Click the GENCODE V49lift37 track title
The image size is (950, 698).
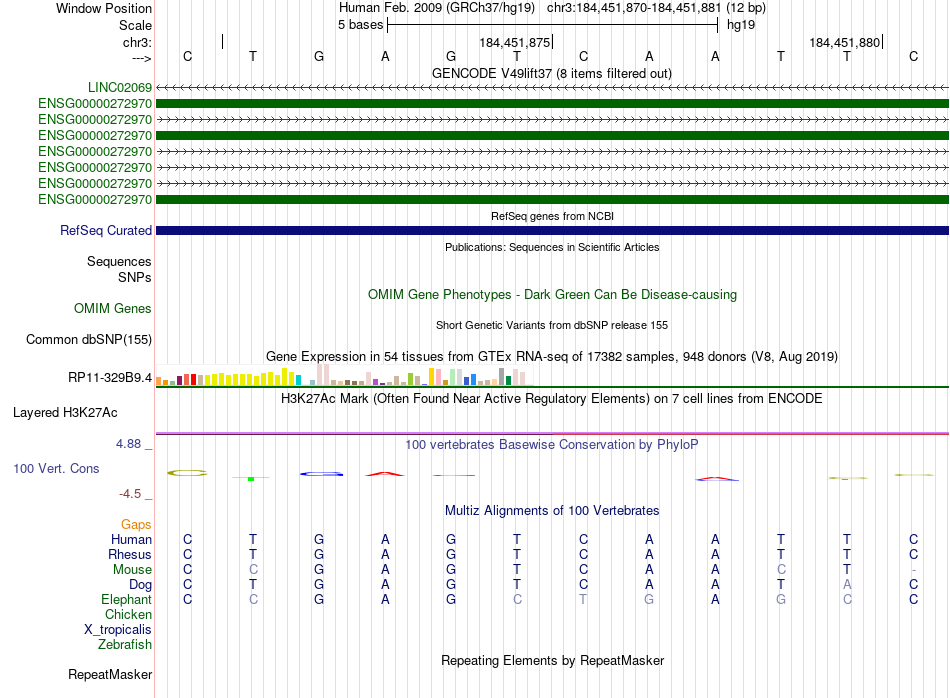[x=551, y=73]
